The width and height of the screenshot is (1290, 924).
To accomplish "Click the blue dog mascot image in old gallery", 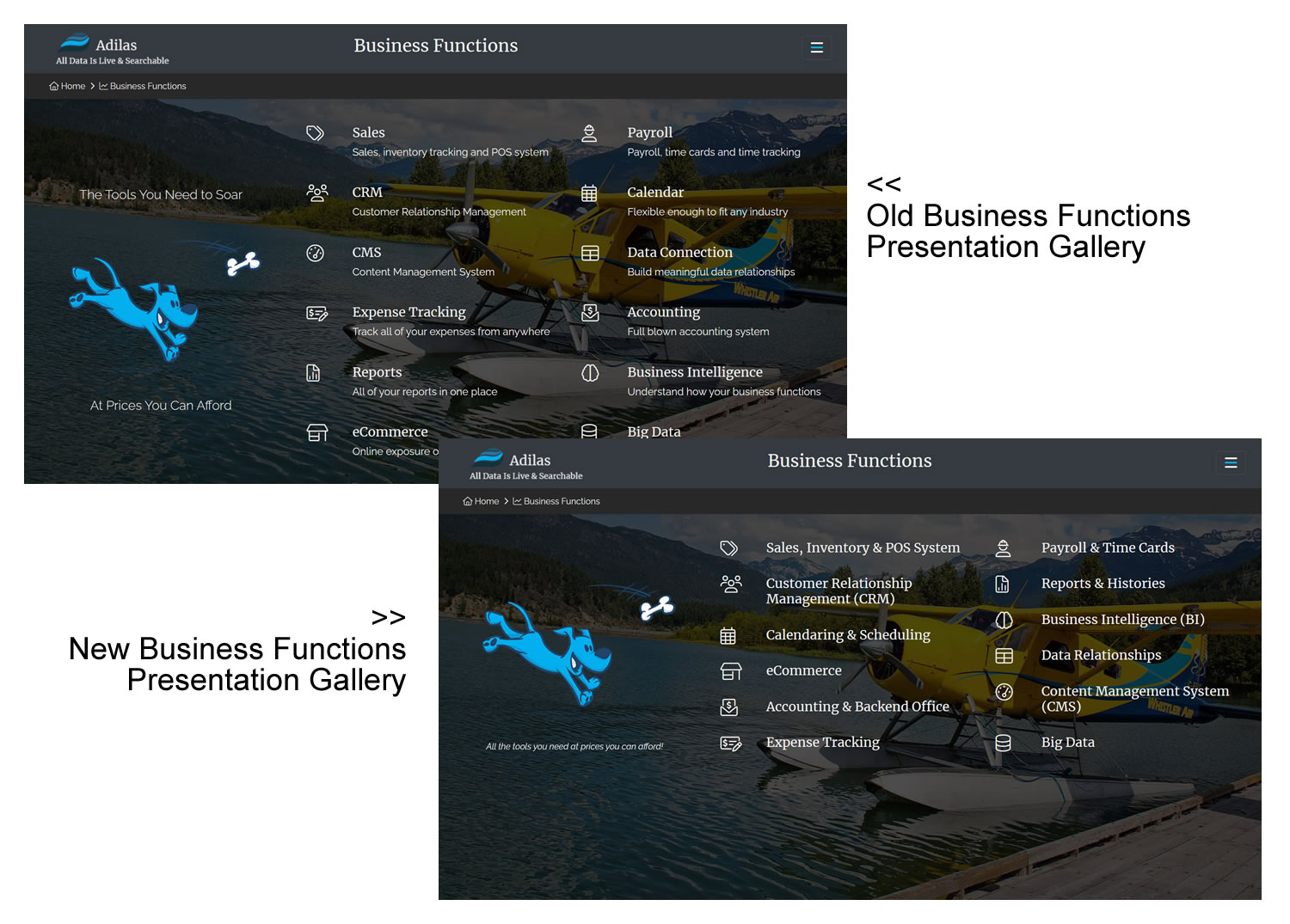I will point(136,306).
